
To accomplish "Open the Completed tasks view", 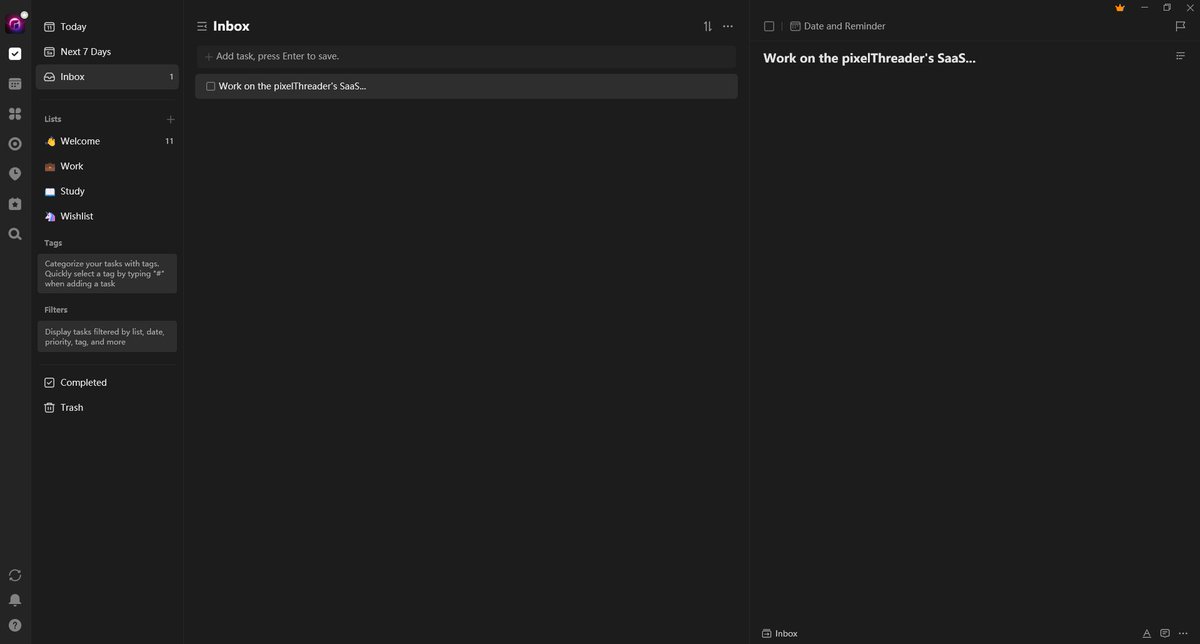I will (107, 383).
